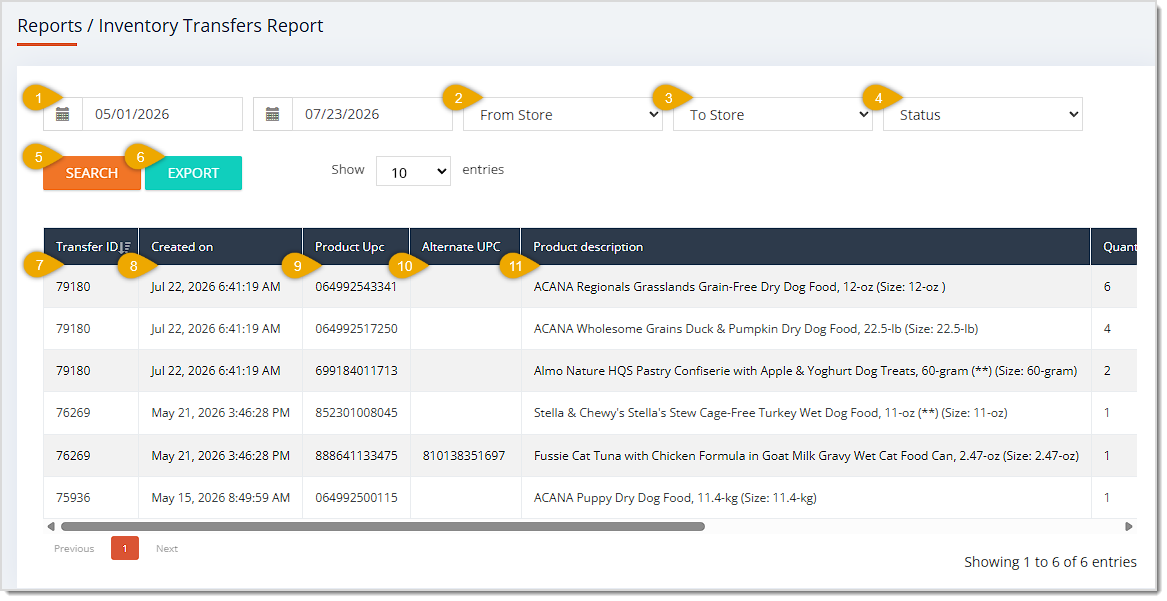Screen dimensions: 1167x601
Task: Open the To Store dropdown
Action: [x=773, y=115]
